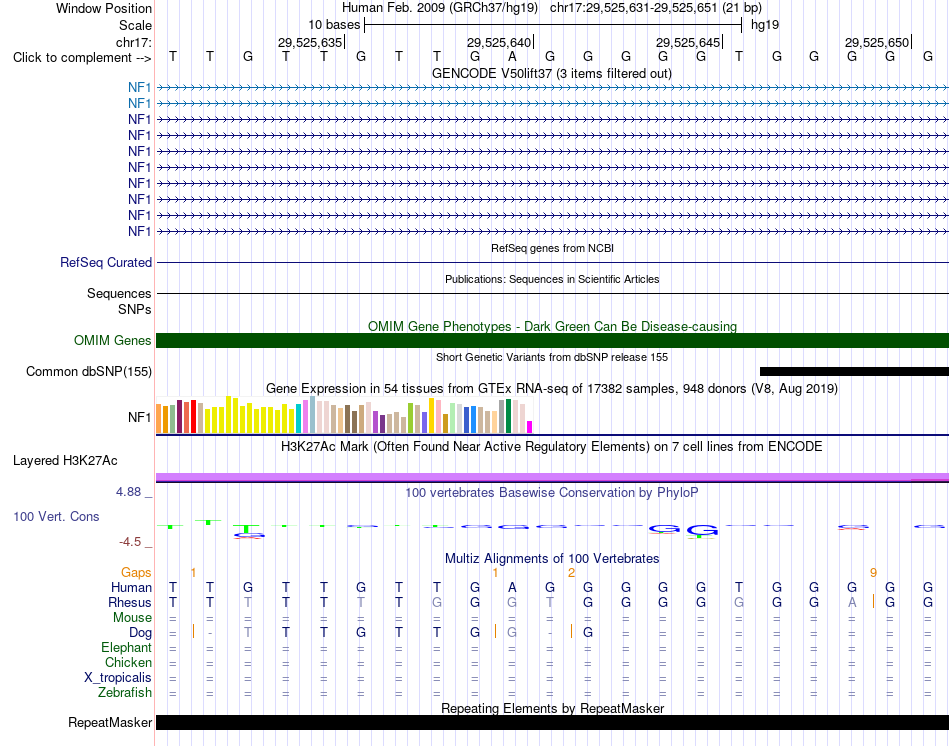
Task: Click the 4.88 conservation scale value
Action: point(128,491)
